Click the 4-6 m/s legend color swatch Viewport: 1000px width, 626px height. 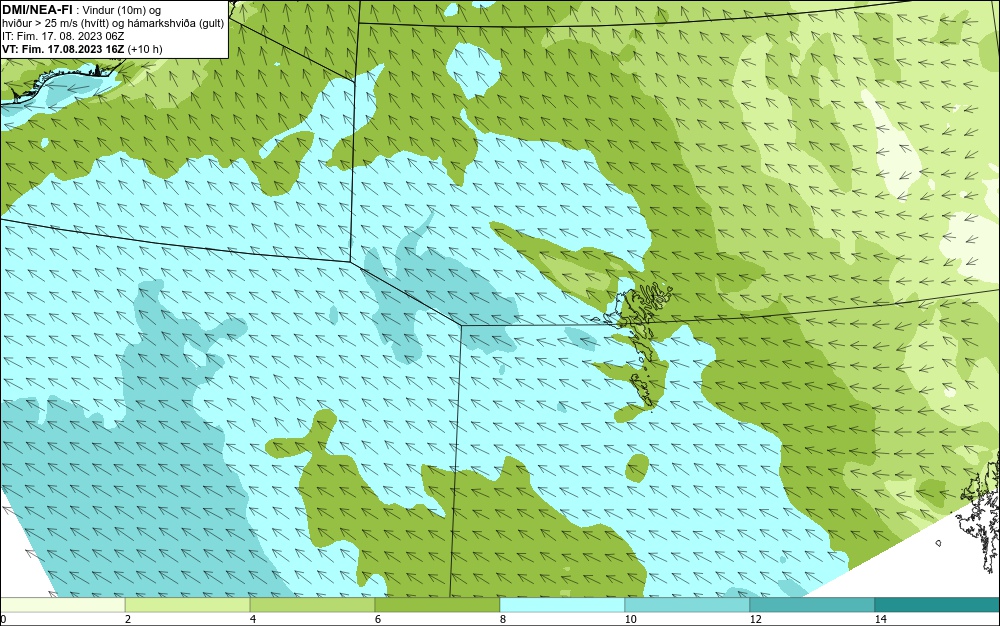[312, 605]
